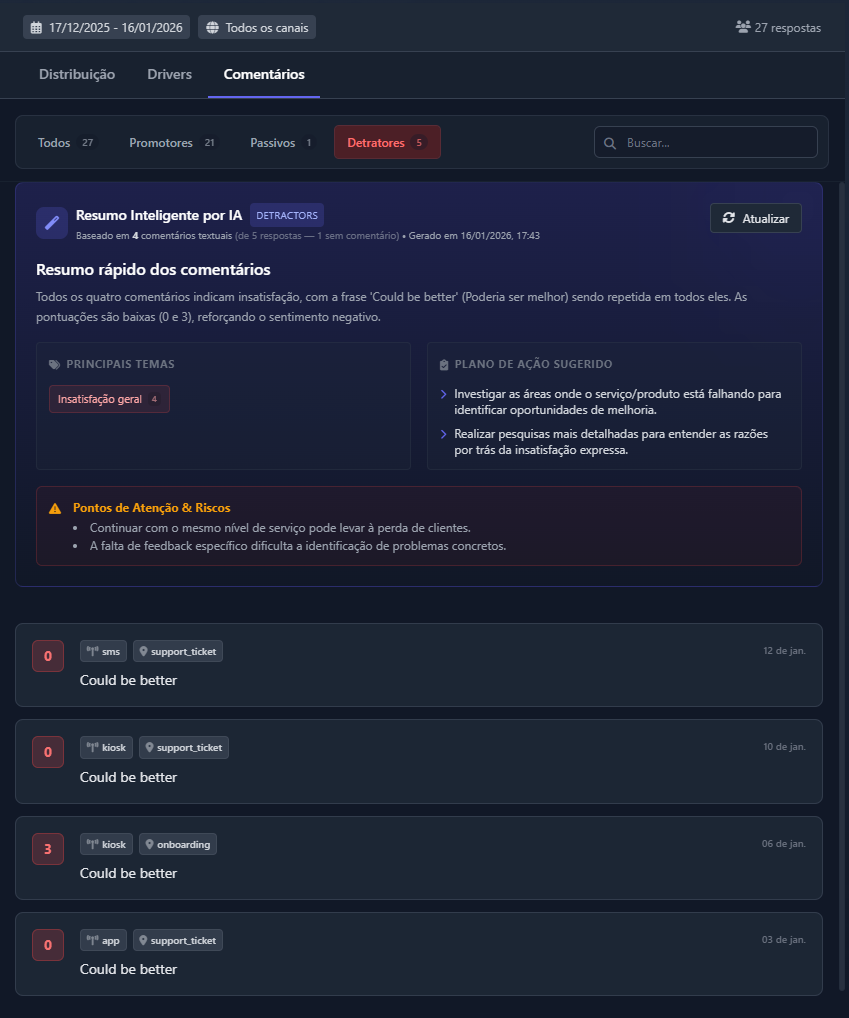Open the date range selector 17/12/2025 - 16/01/2026
The height and width of the screenshot is (1018, 849).
coord(105,27)
